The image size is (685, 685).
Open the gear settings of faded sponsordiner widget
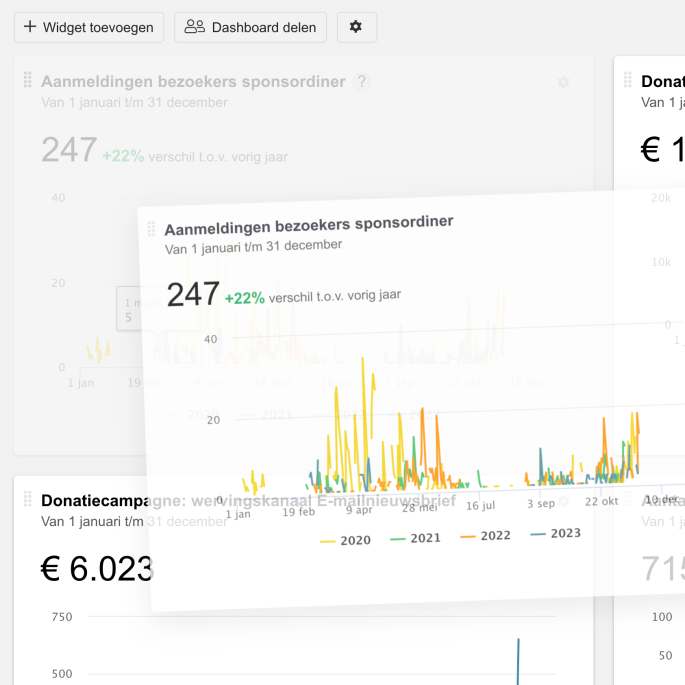[564, 82]
